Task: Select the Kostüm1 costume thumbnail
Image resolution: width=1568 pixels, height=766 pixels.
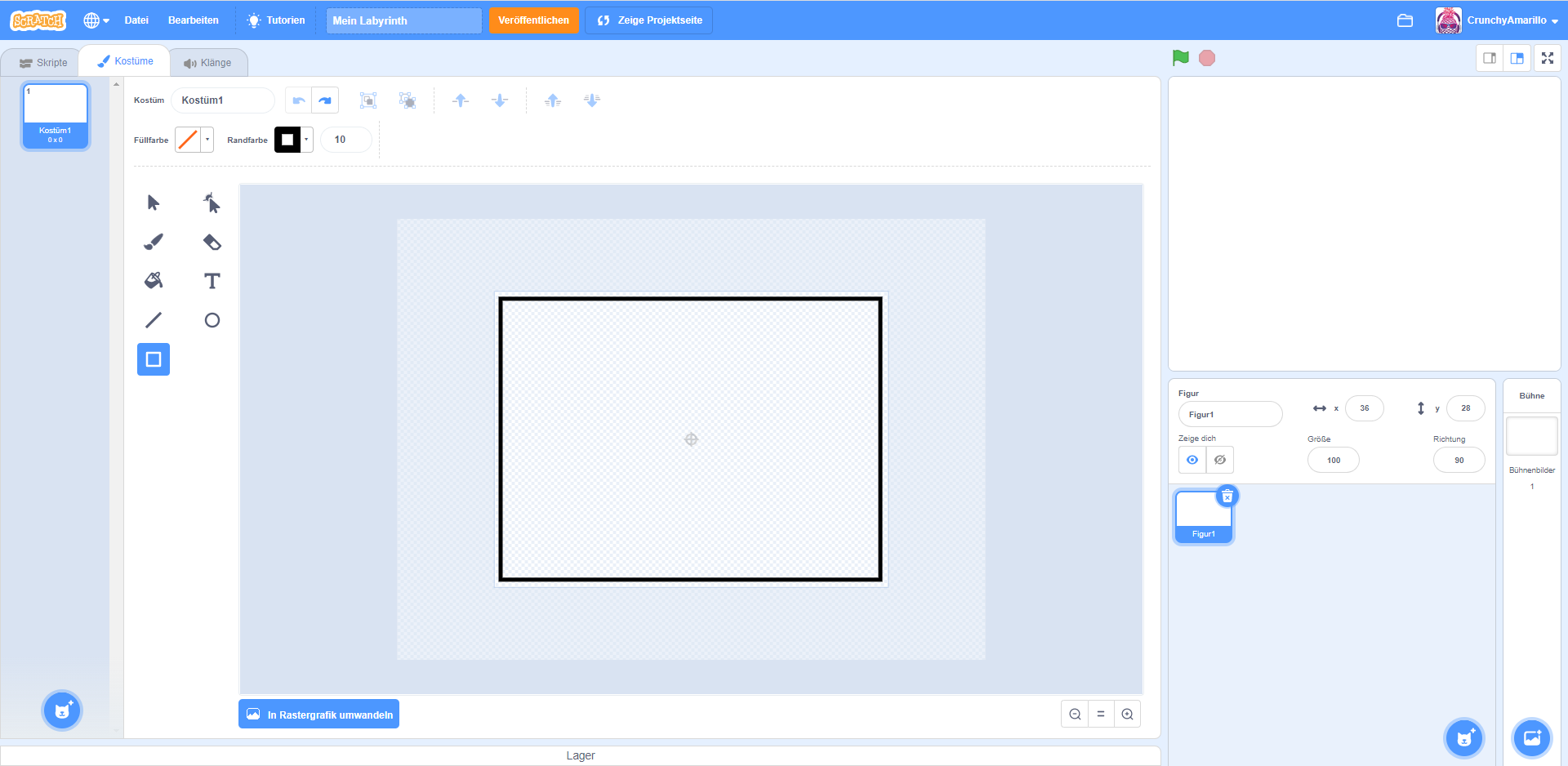Action: pos(56,115)
